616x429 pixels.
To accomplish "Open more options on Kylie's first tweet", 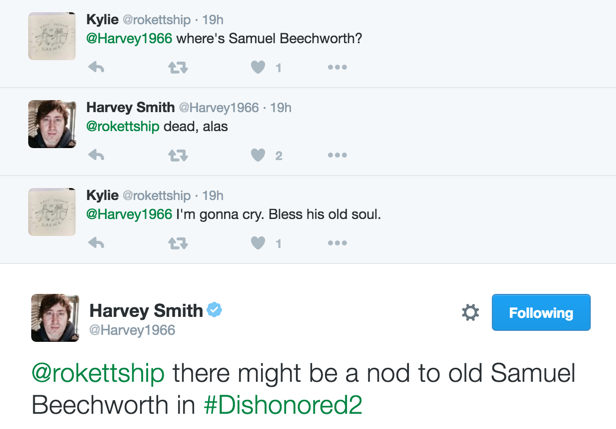I will tap(337, 67).
